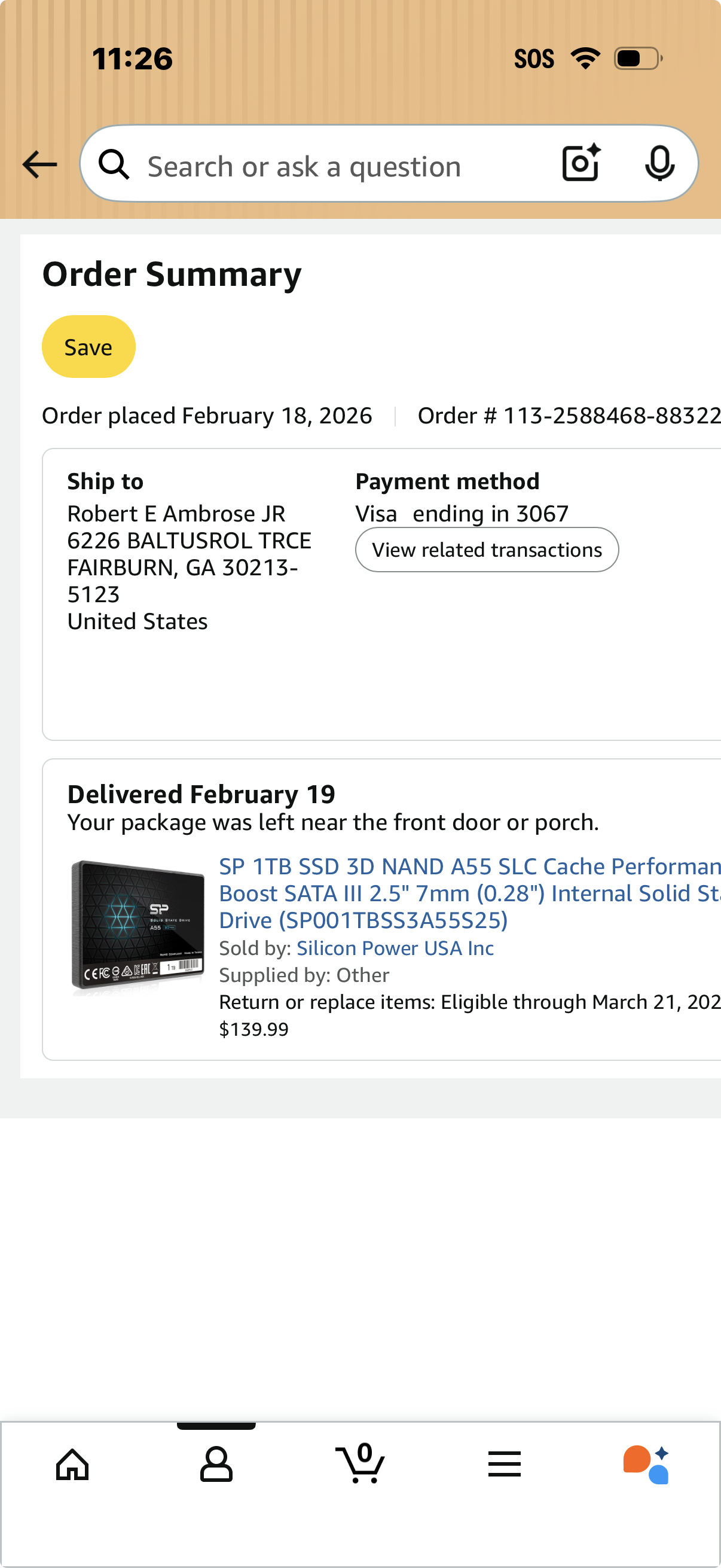Image resolution: width=721 pixels, height=1568 pixels.
Task: Tap the order number text
Action: click(569, 416)
